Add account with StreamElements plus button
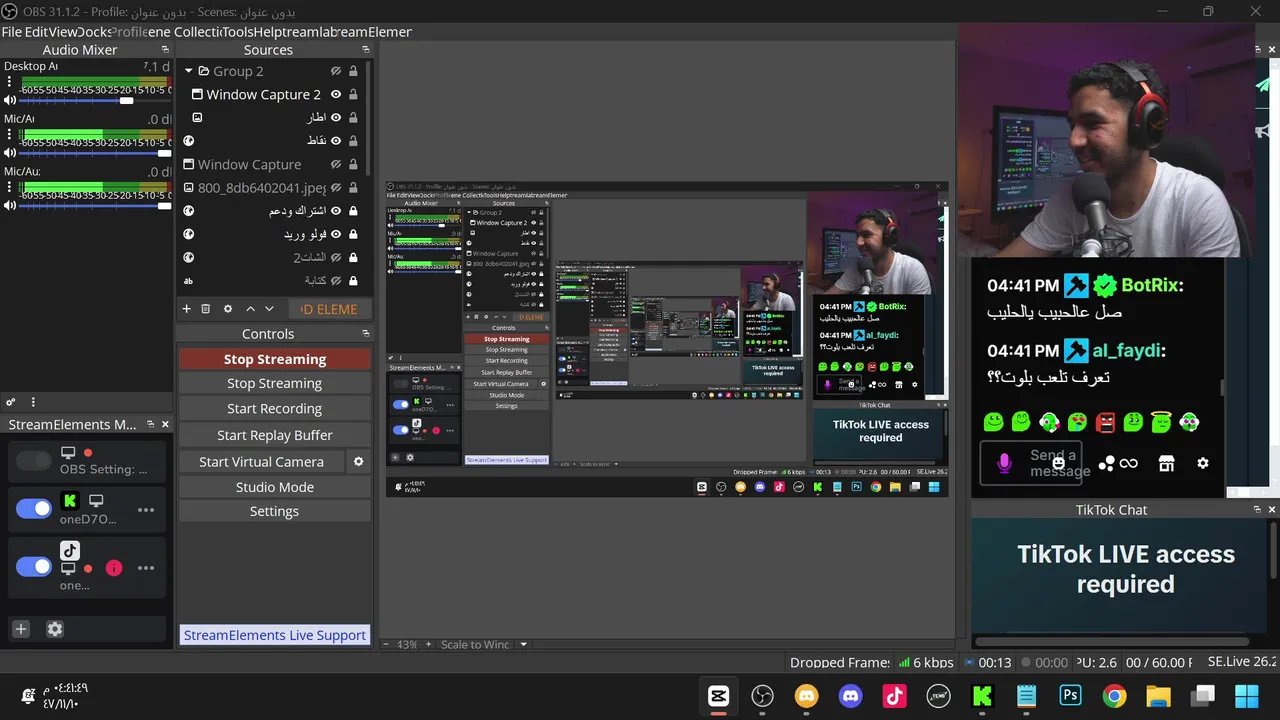The width and height of the screenshot is (1280, 720). [21, 629]
